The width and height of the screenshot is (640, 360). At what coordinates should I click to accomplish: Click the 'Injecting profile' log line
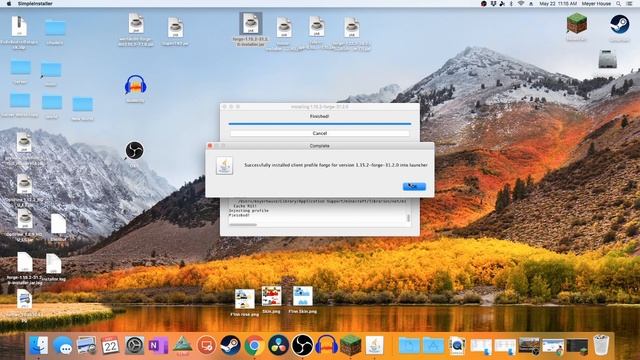(249, 211)
